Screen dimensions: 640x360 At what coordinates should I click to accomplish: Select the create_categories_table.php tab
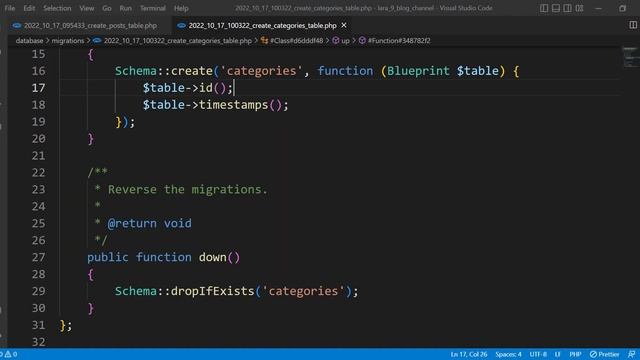pyautogui.click(x=262, y=25)
